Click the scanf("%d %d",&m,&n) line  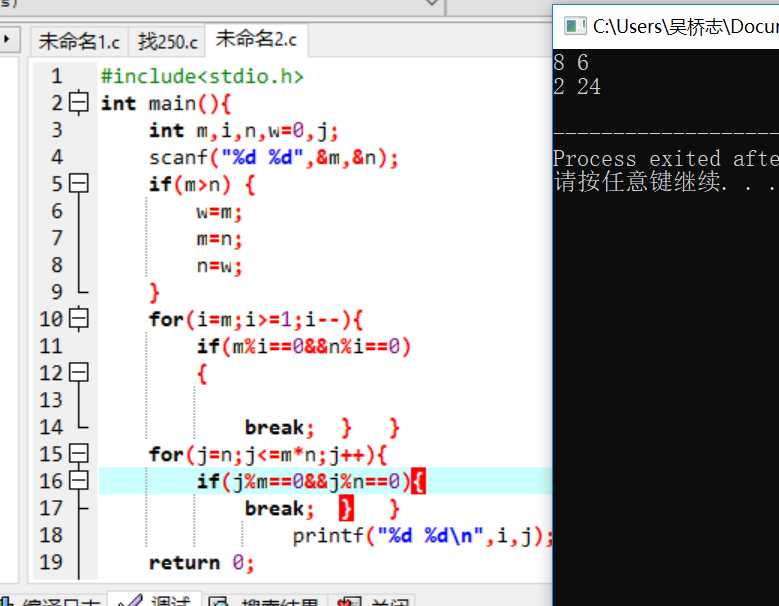pyautogui.click(x=273, y=157)
